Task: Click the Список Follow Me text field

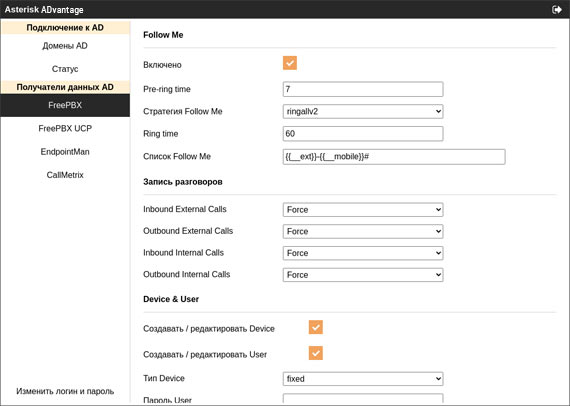Action: click(394, 157)
